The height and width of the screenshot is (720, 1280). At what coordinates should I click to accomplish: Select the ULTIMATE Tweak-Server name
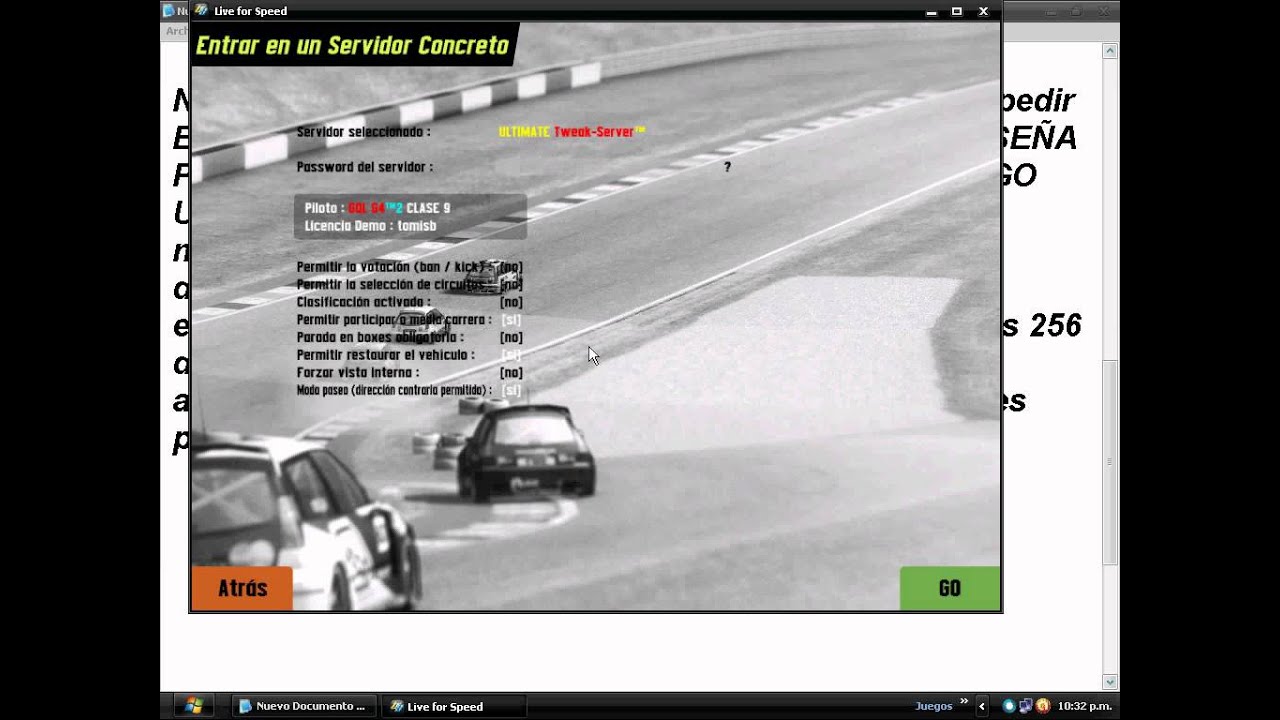click(x=572, y=132)
